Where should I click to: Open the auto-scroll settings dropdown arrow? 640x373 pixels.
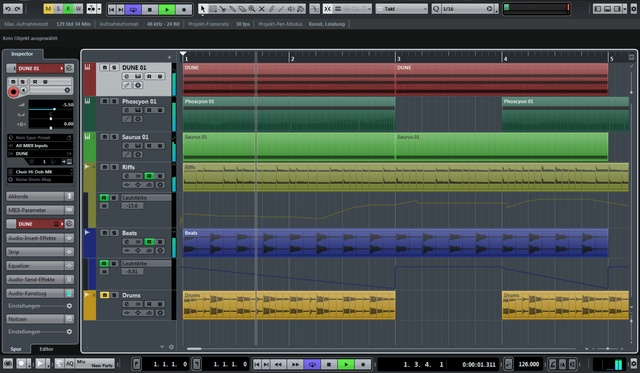[x=99, y=9]
